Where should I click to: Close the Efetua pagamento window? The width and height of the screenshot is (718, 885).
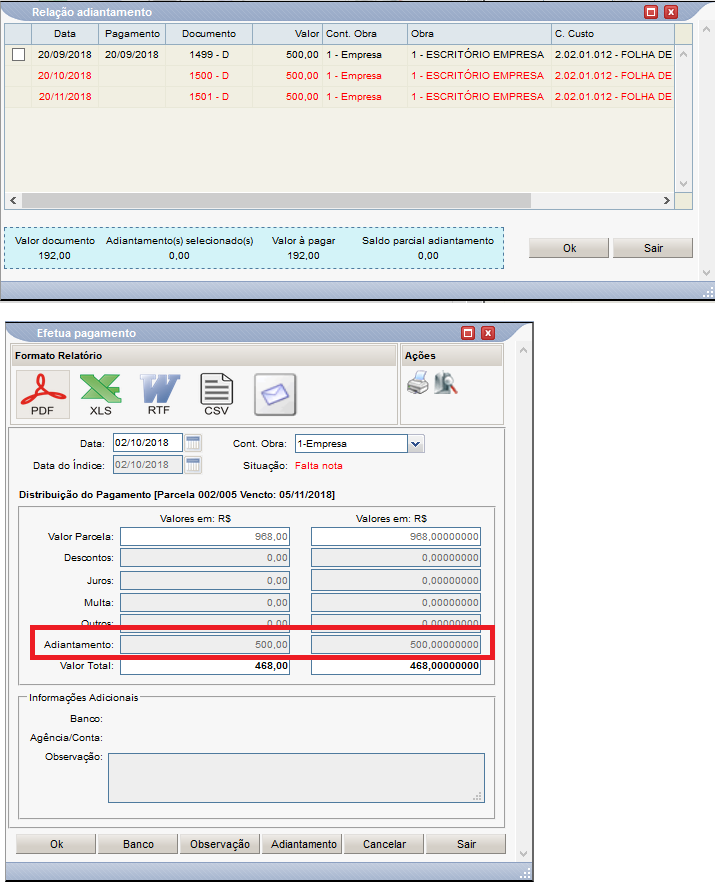coord(488,333)
